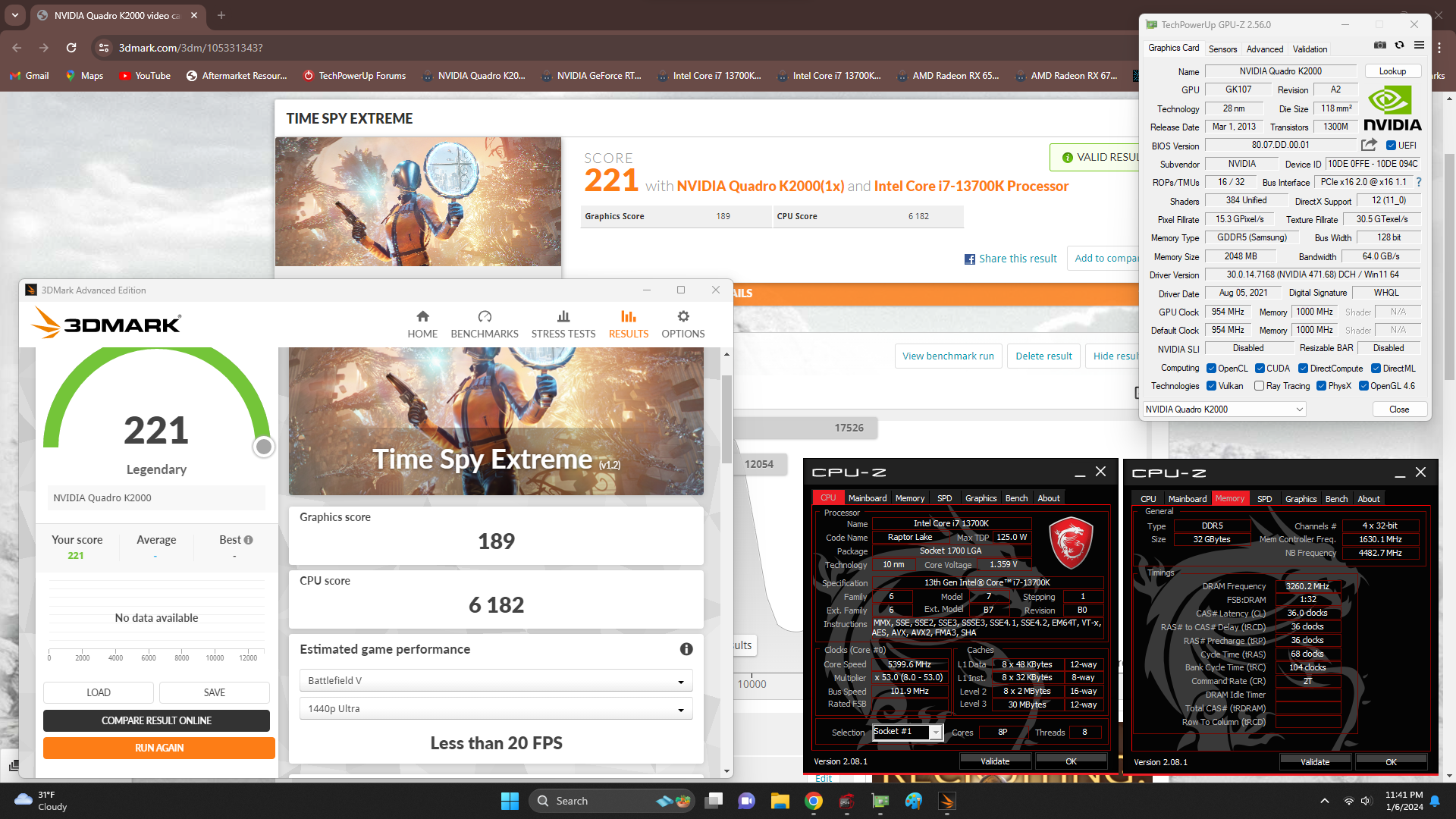Click GPU-Z Close button at bottom
The image size is (1456, 819).
pos(1399,409)
